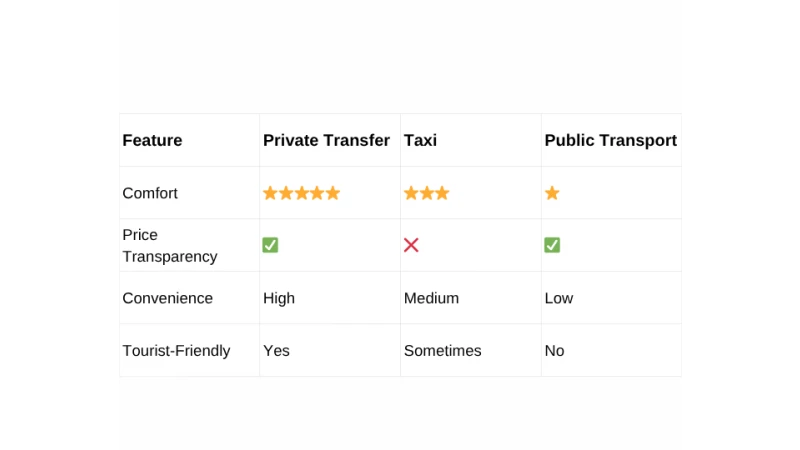Select the Medium convenience cell

[431, 298]
